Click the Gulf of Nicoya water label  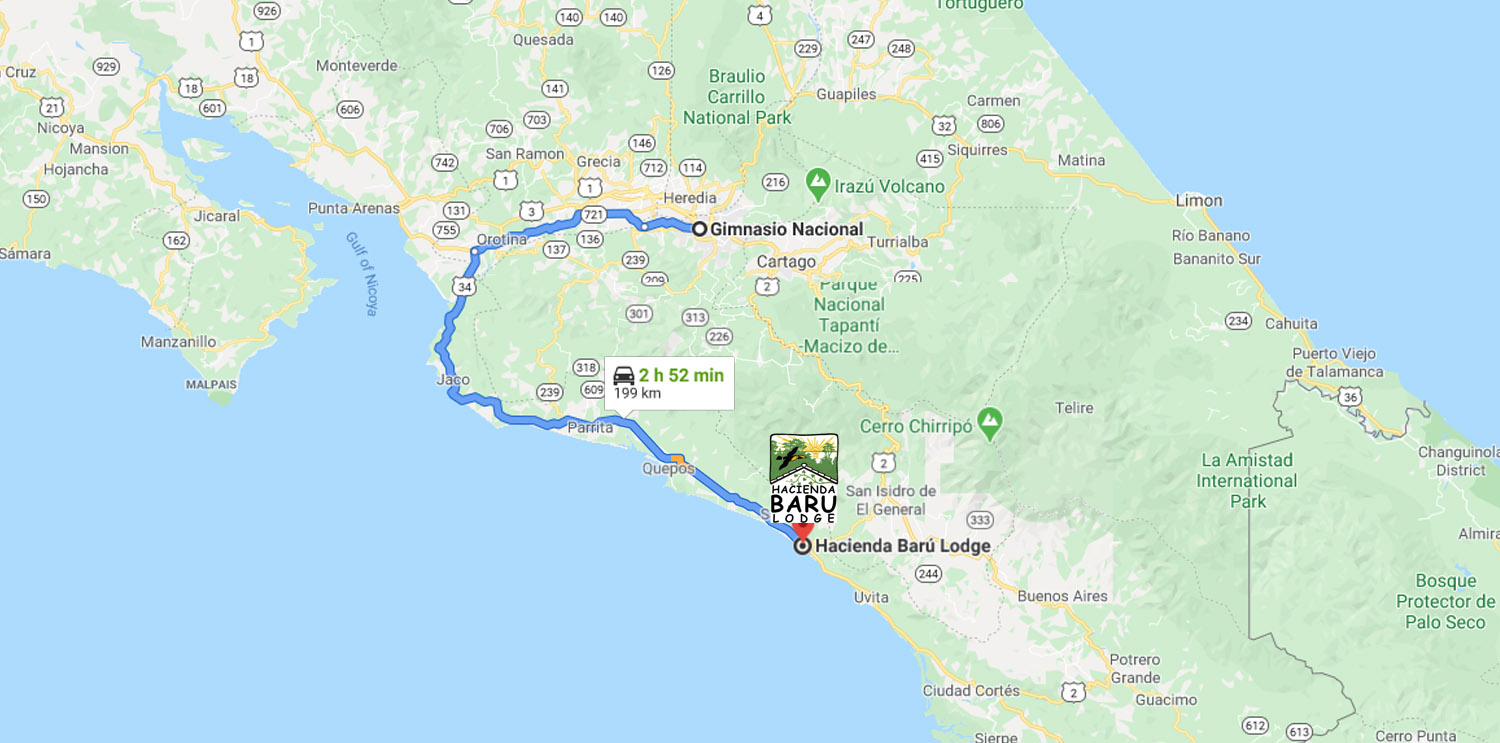point(362,274)
